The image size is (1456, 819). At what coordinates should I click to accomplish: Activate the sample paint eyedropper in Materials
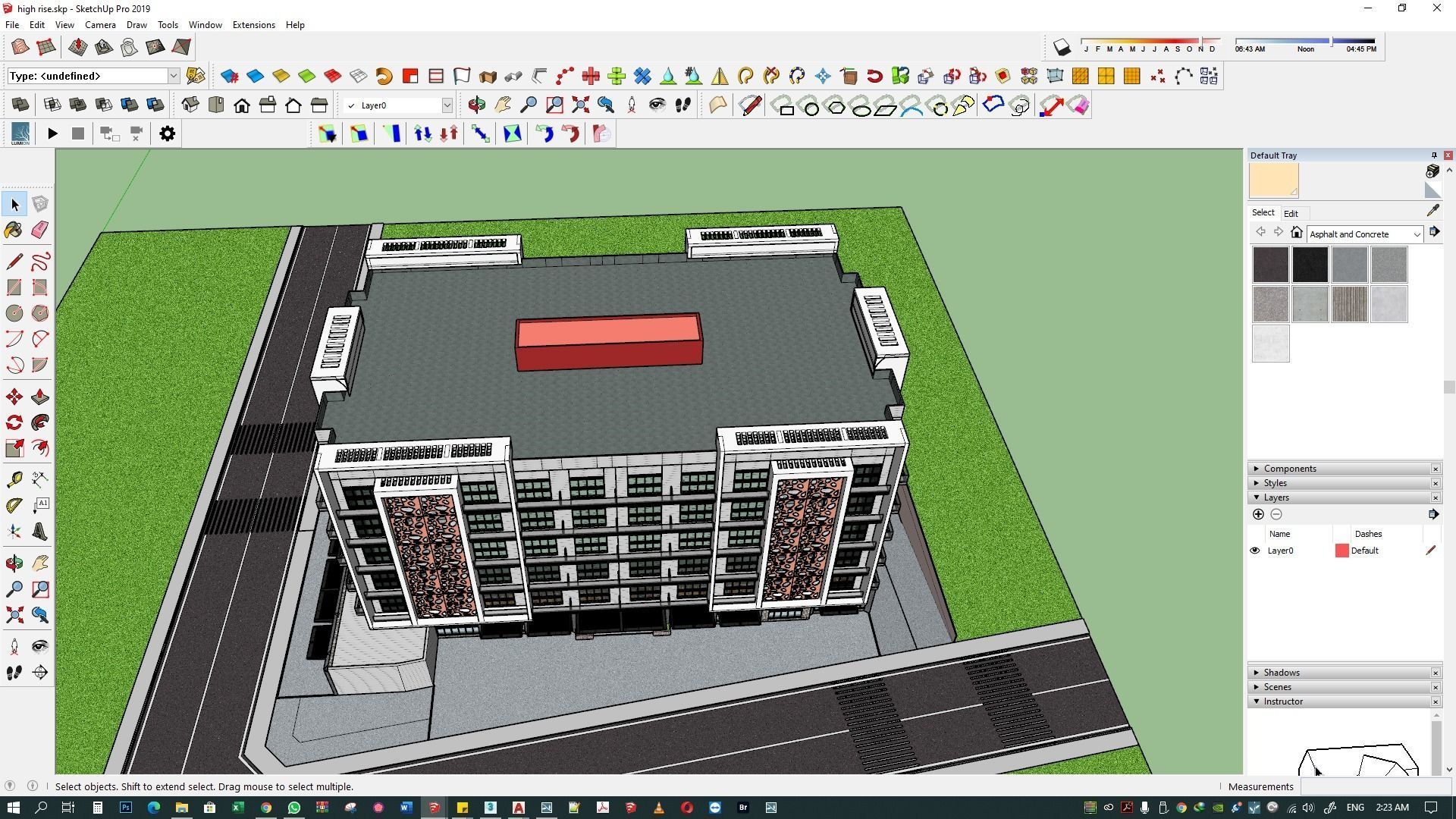pyautogui.click(x=1432, y=211)
